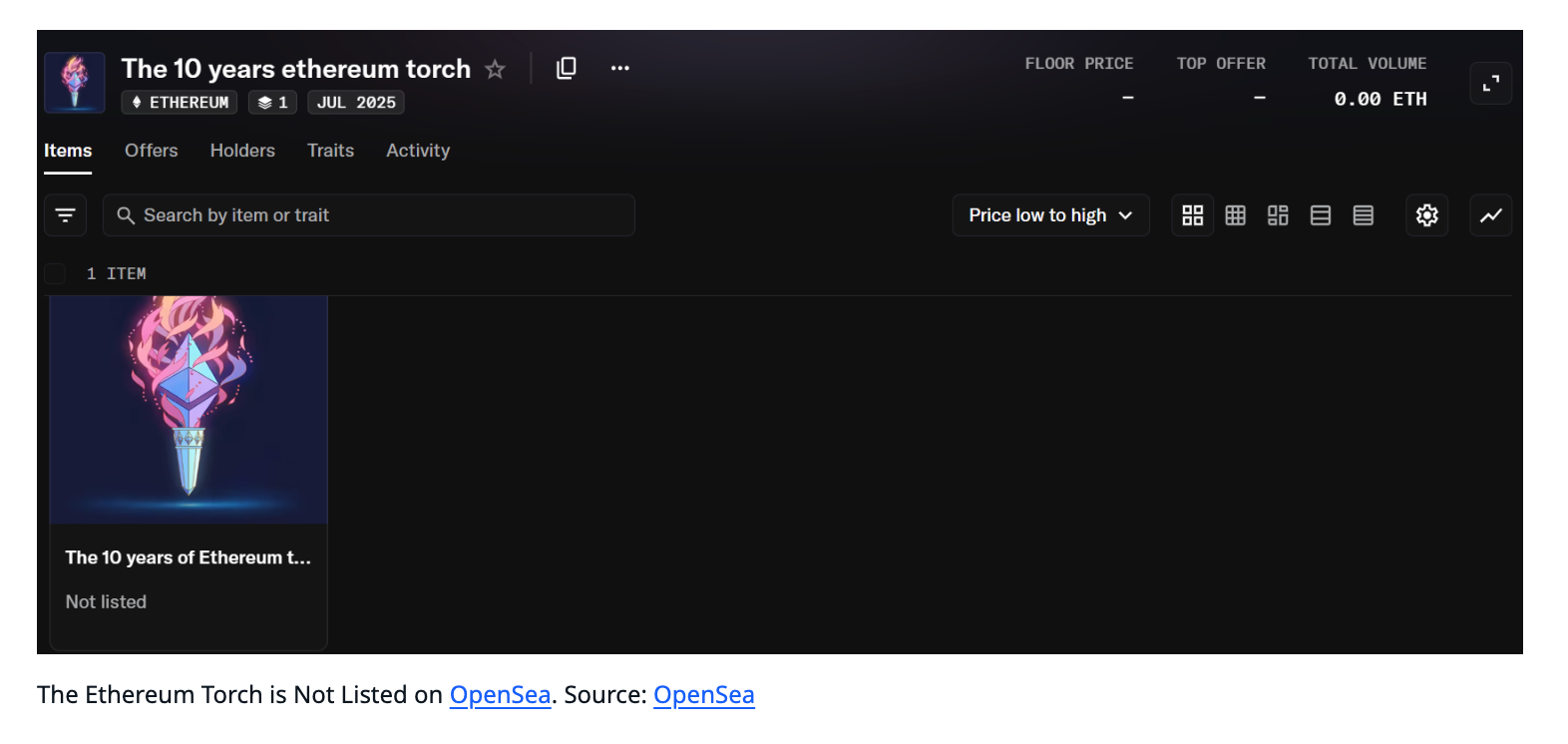This screenshot has width=1568, height=744.
Task: Click the 1 ITEM count text
Action: (x=117, y=274)
